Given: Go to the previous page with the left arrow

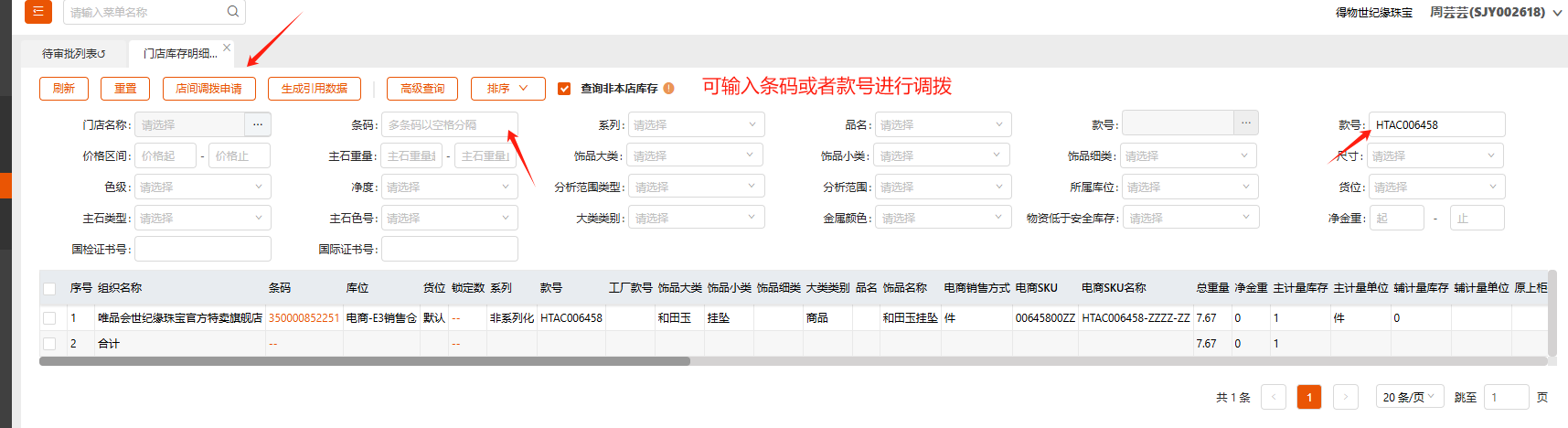Looking at the screenshot, I should [x=1274, y=397].
